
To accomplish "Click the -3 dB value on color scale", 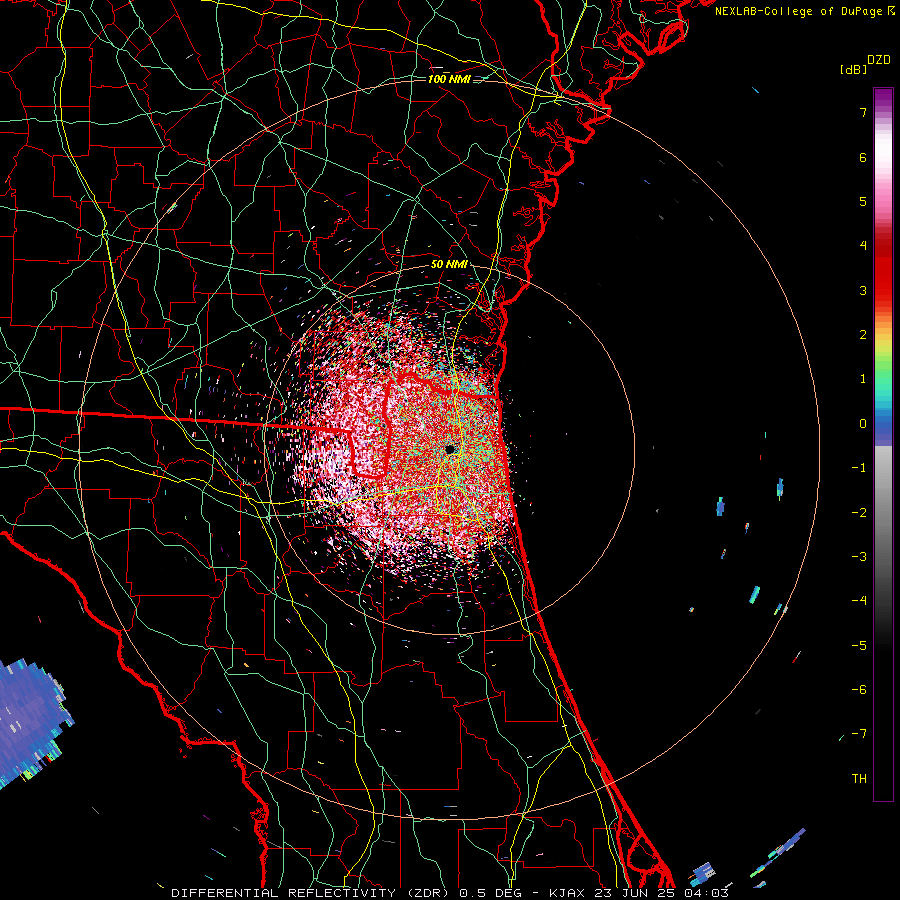I will pyautogui.click(x=859, y=556).
